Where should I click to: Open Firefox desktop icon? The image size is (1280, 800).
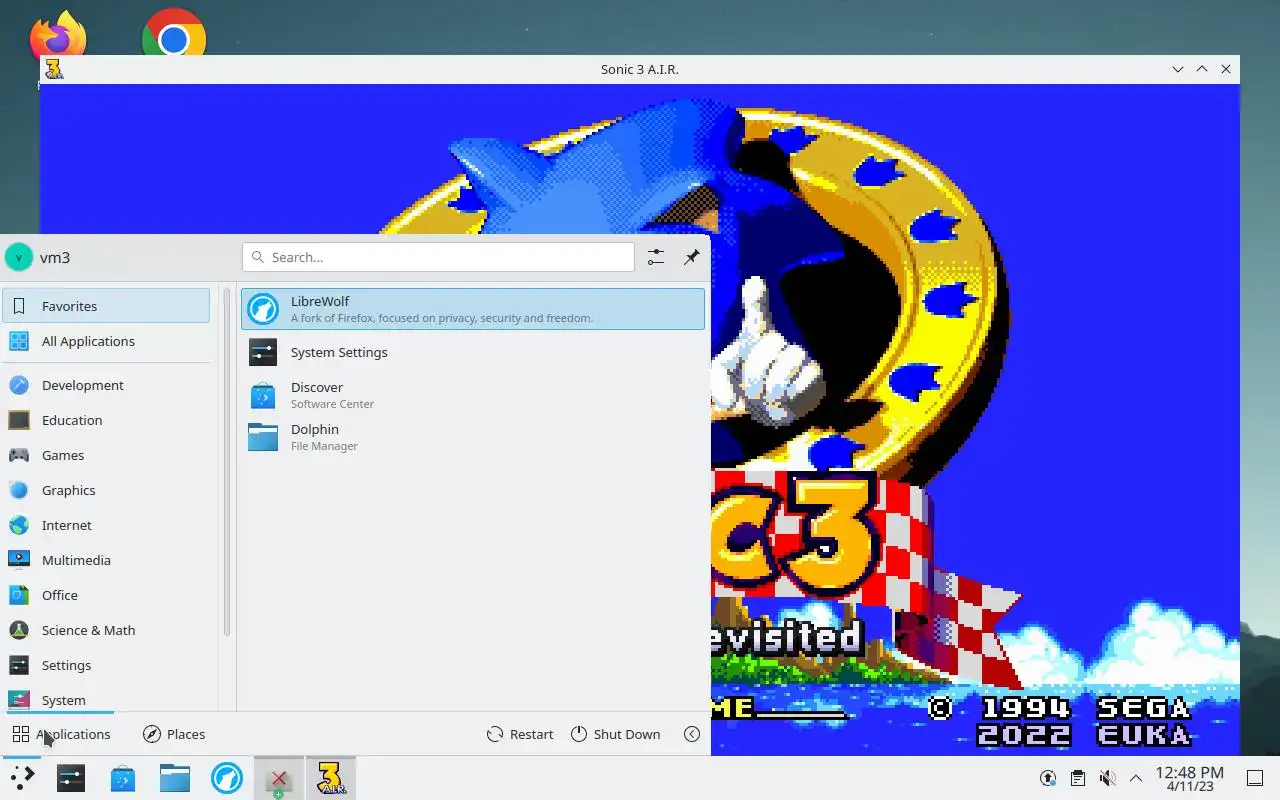[58, 38]
